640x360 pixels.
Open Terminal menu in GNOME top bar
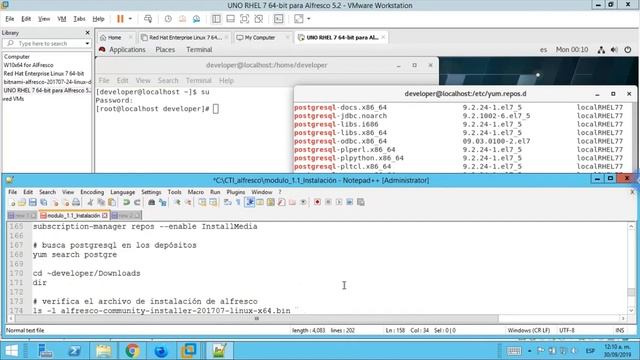[199, 50]
